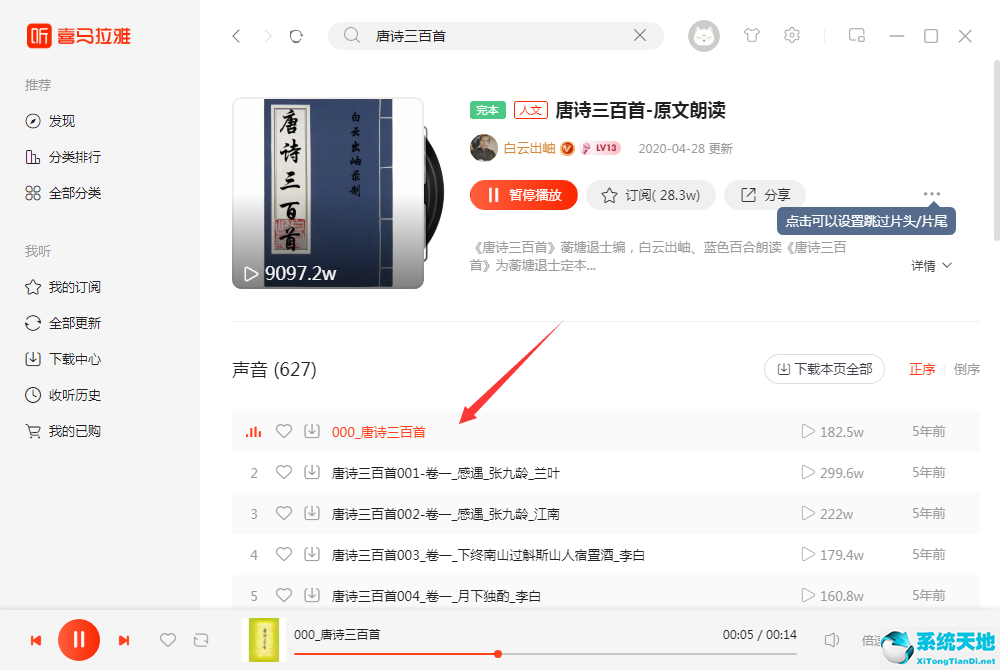Favorite the currently playing track in player bar
Image resolution: width=1000 pixels, height=670 pixels.
click(x=168, y=640)
